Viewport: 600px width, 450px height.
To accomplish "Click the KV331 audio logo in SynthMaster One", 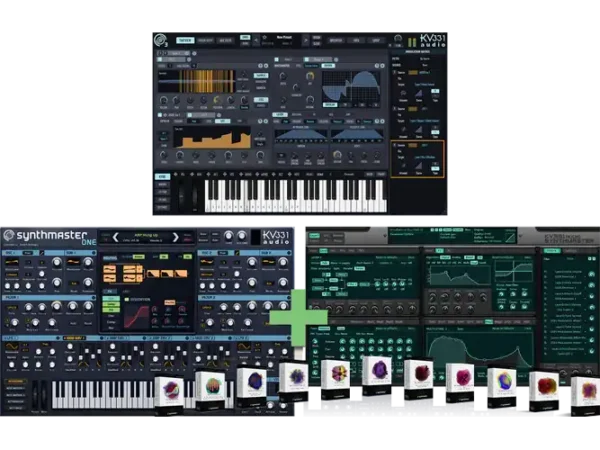I will tap(277, 237).
